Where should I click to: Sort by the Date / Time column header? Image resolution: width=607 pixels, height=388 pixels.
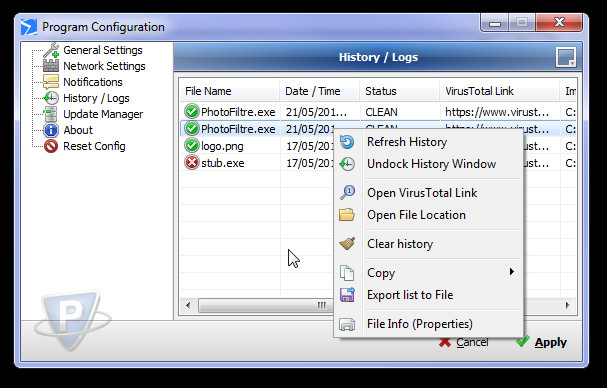[320, 91]
